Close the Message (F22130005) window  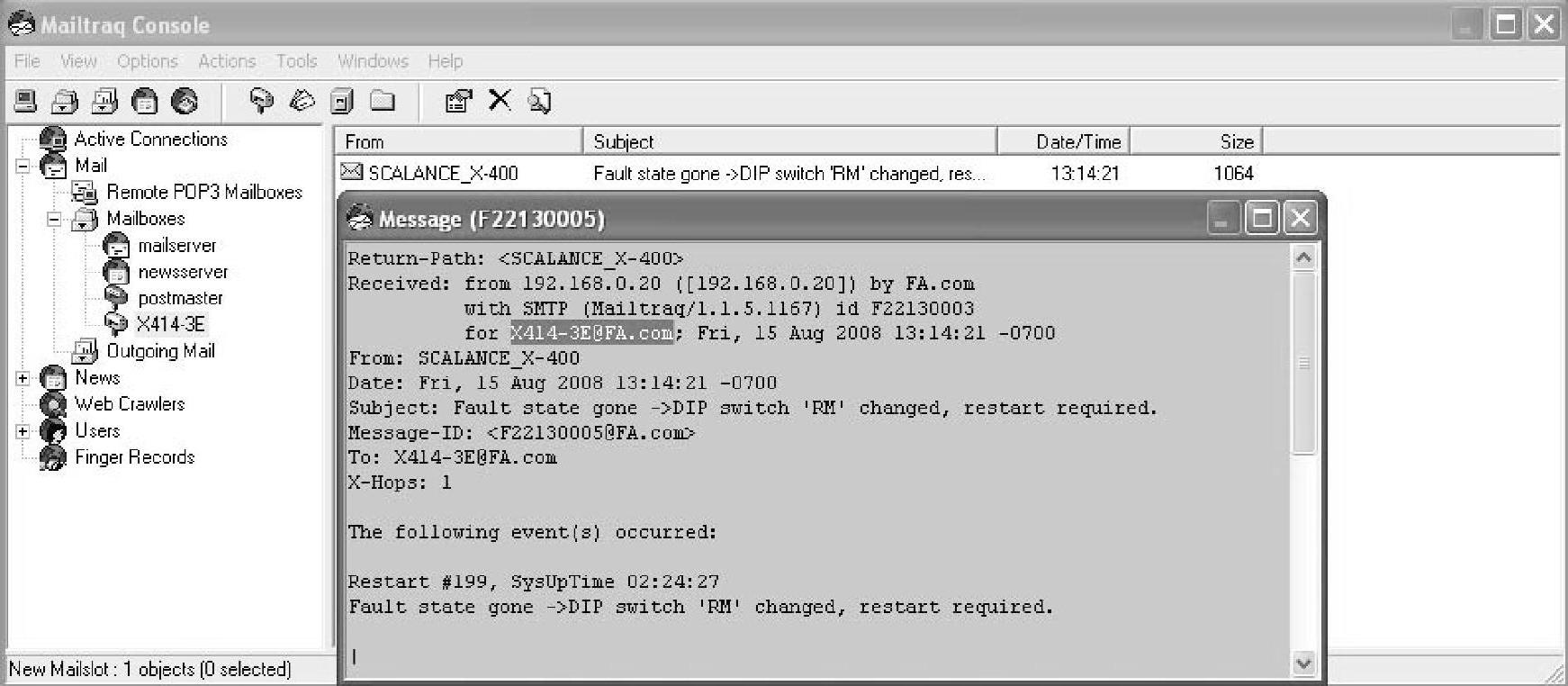1301,218
